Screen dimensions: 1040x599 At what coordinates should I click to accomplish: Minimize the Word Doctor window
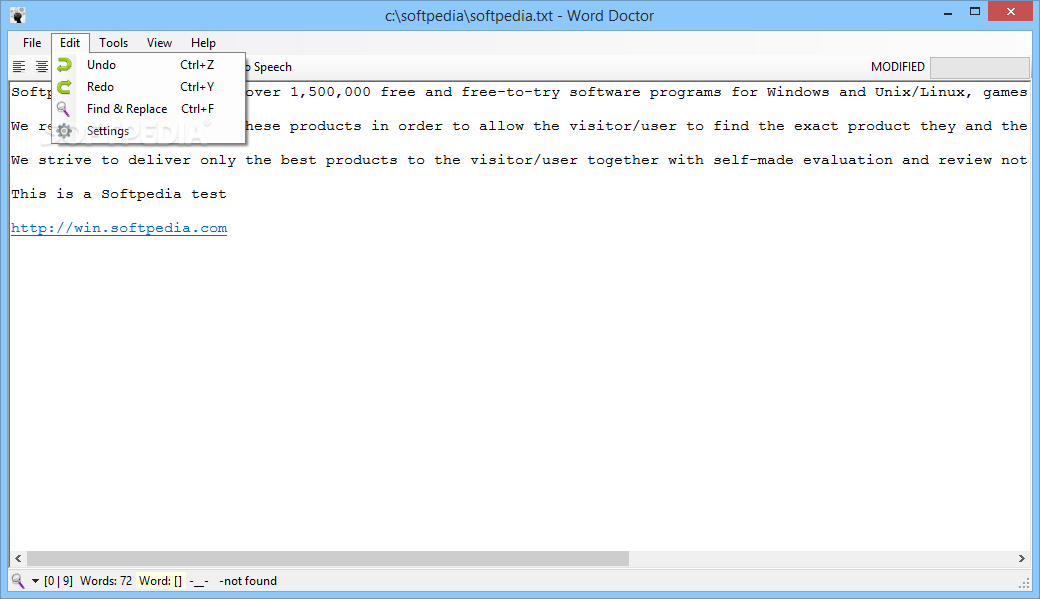coord(948,13)
